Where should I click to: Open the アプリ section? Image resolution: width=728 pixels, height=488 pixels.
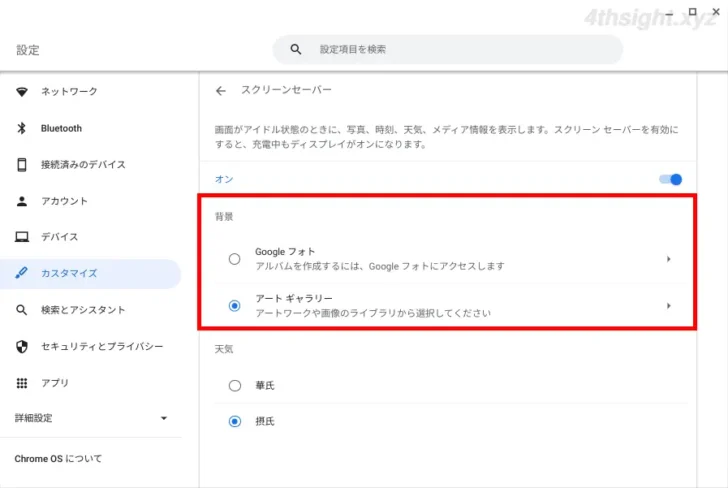91,383
